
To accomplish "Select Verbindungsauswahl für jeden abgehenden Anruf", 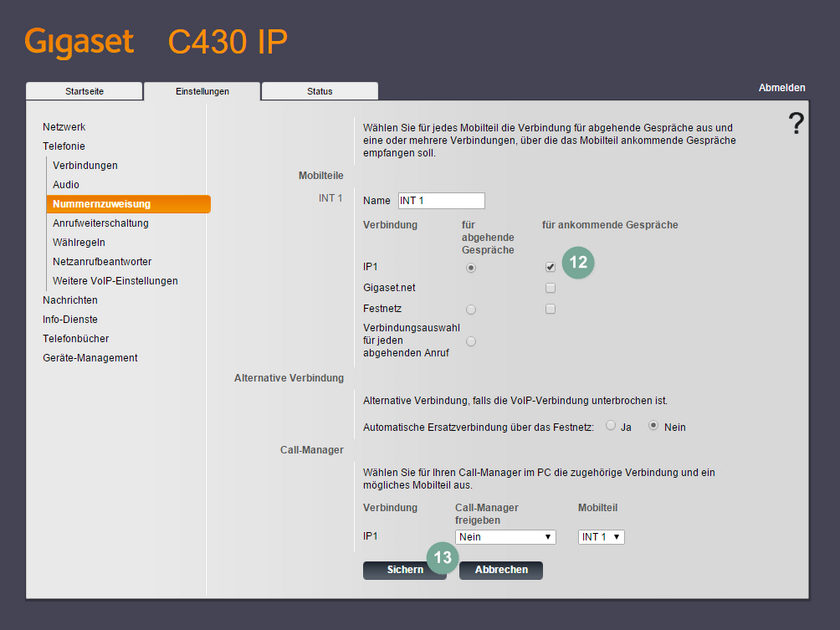I will [x=470, y=340].
